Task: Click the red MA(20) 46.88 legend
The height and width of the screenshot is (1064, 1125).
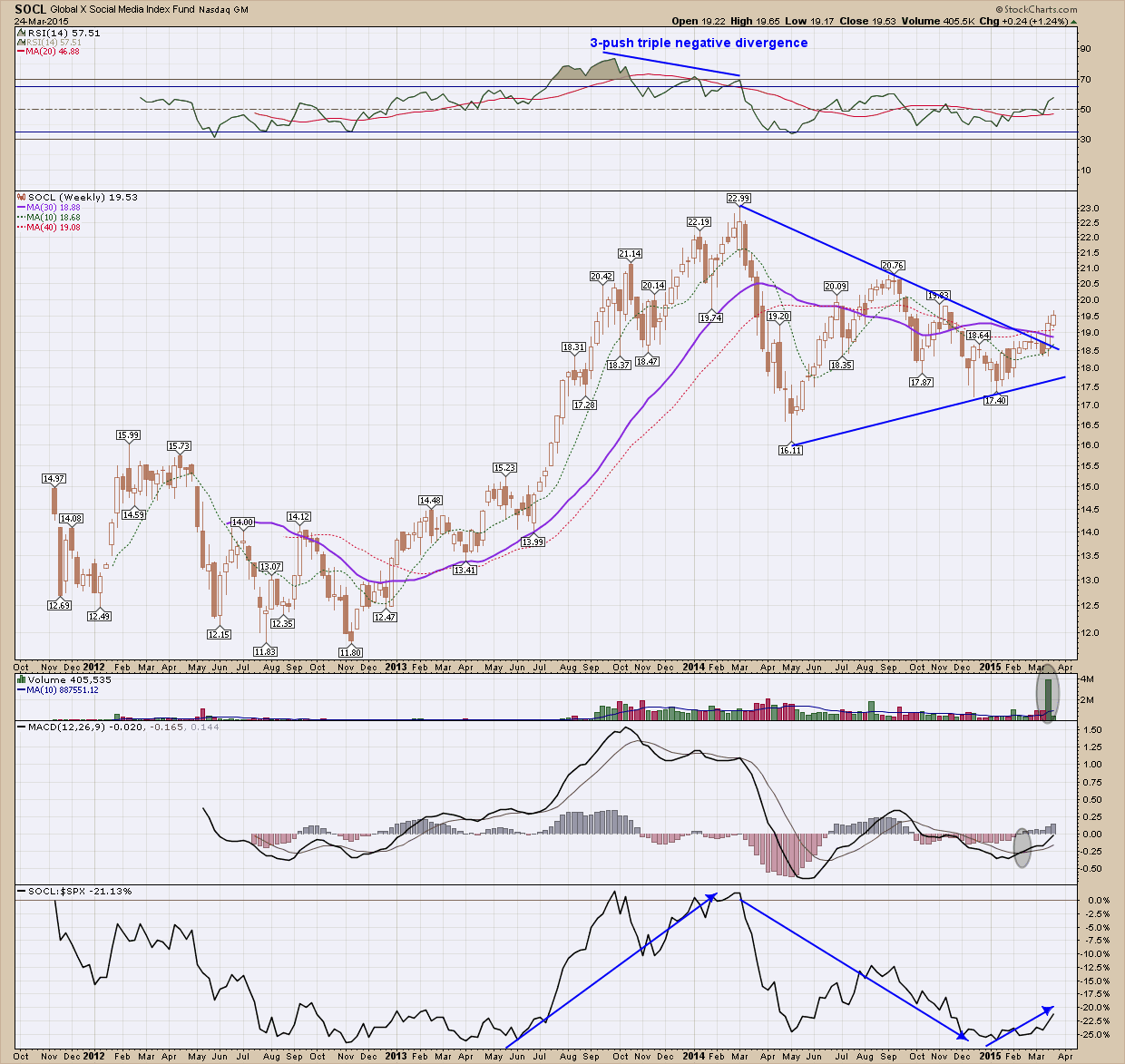Action: (x=49, y=52)
